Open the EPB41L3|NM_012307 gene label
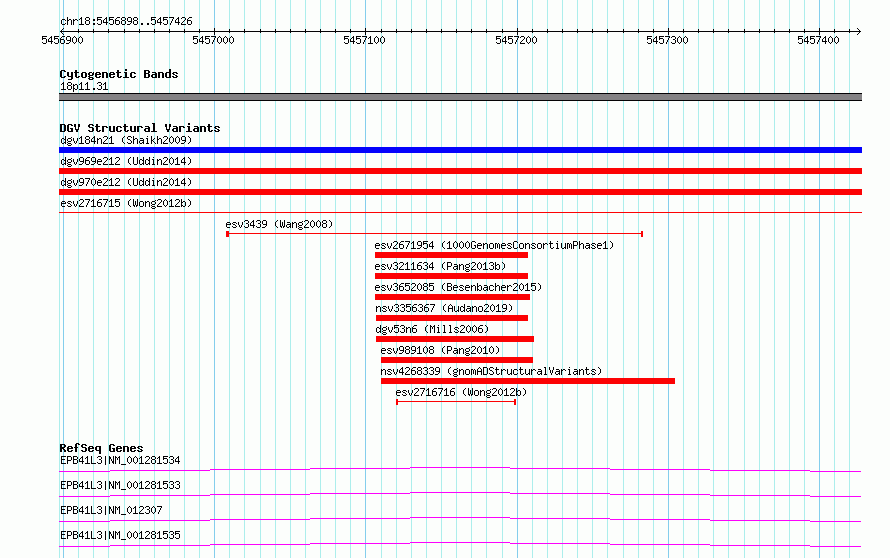Viewport: 890px width, 558px height. coord(111,510)
